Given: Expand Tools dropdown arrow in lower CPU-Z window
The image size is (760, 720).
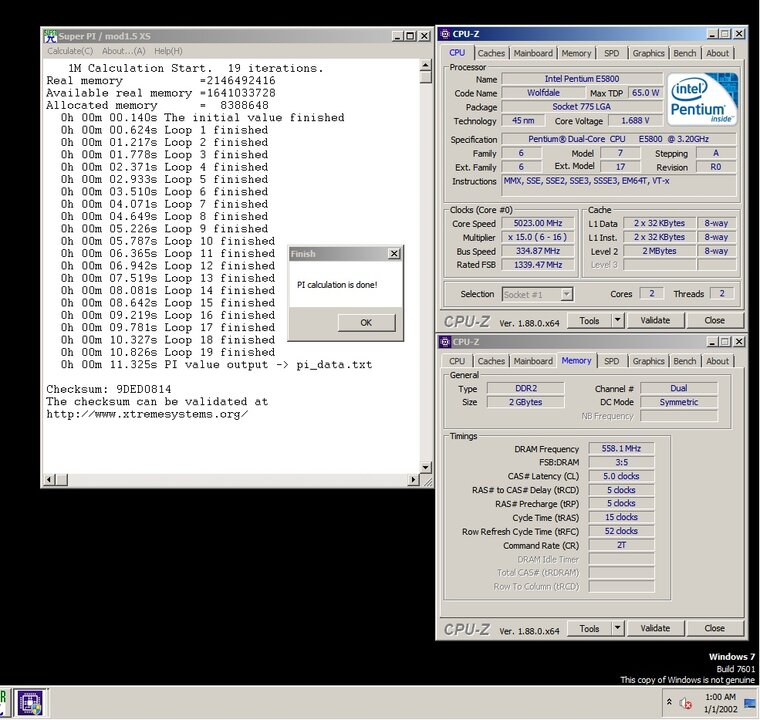Looking at the screenshot, I should pyautogui.click(x=618, y=628).
